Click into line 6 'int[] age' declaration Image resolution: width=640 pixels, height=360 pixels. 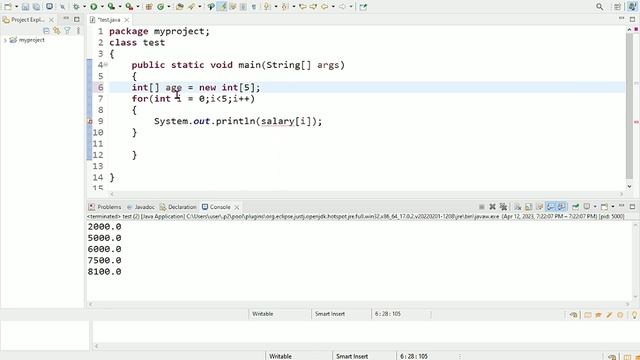click(196, 87)
